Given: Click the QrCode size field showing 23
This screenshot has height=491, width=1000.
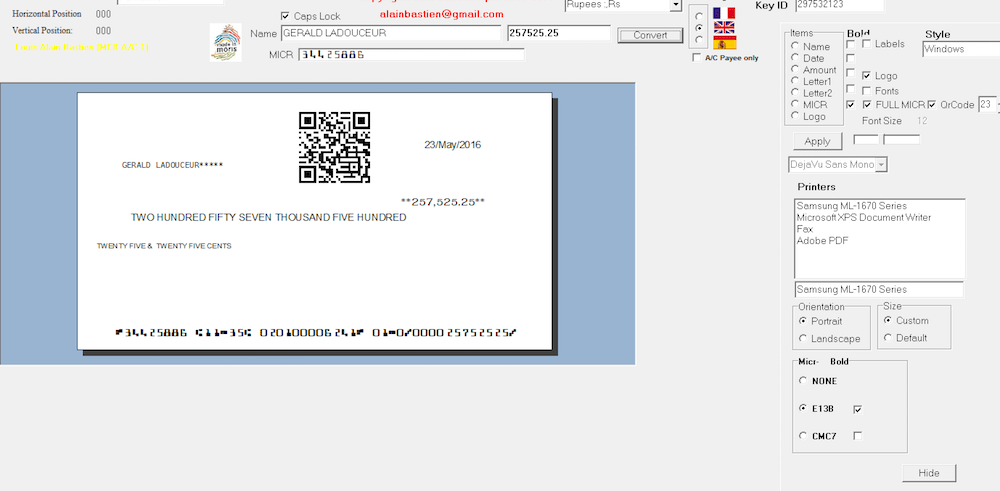Looking at the screenshot, I should click(x=986, y=105).
